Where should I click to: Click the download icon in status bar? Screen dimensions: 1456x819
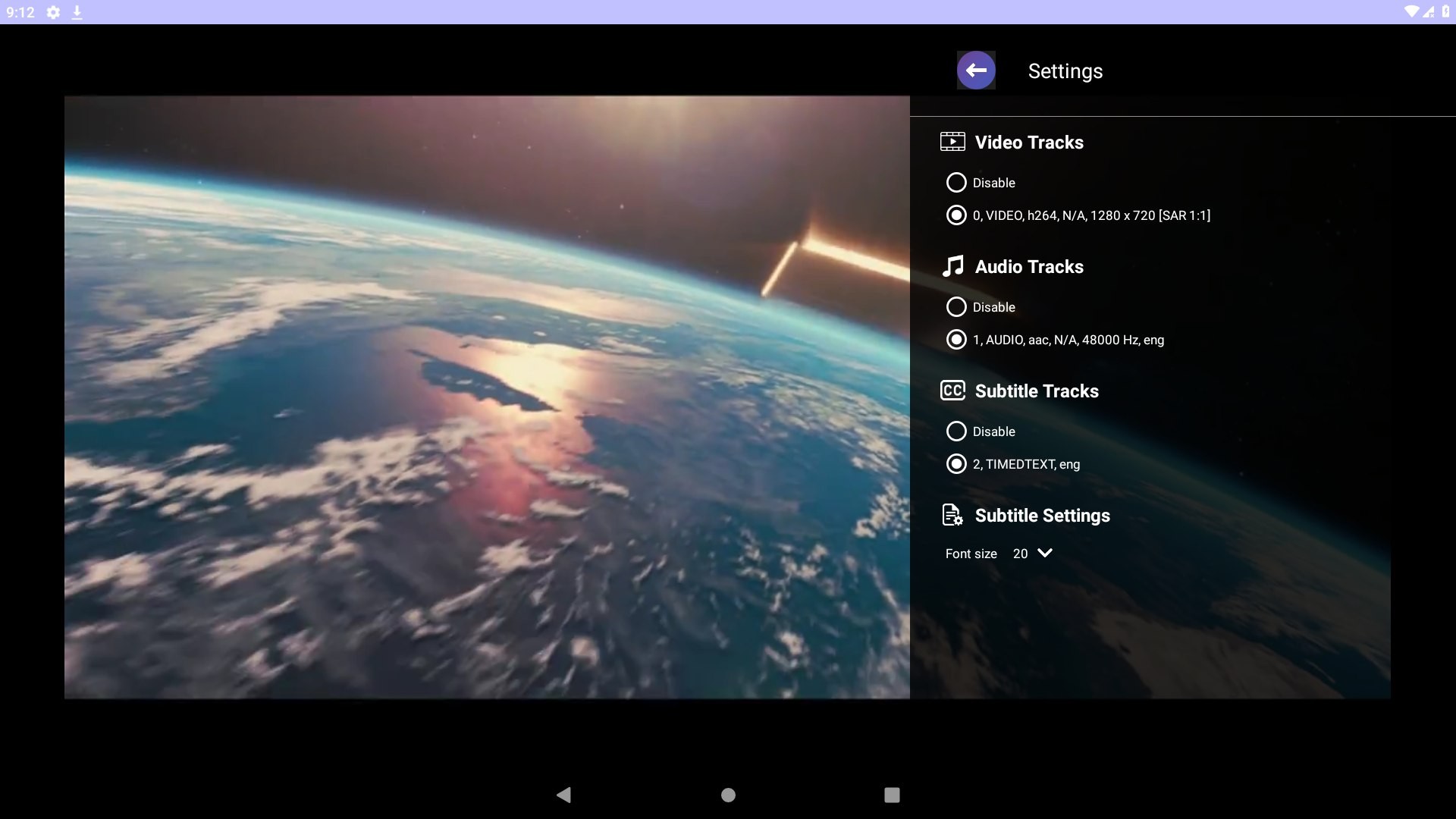point(77,12)
